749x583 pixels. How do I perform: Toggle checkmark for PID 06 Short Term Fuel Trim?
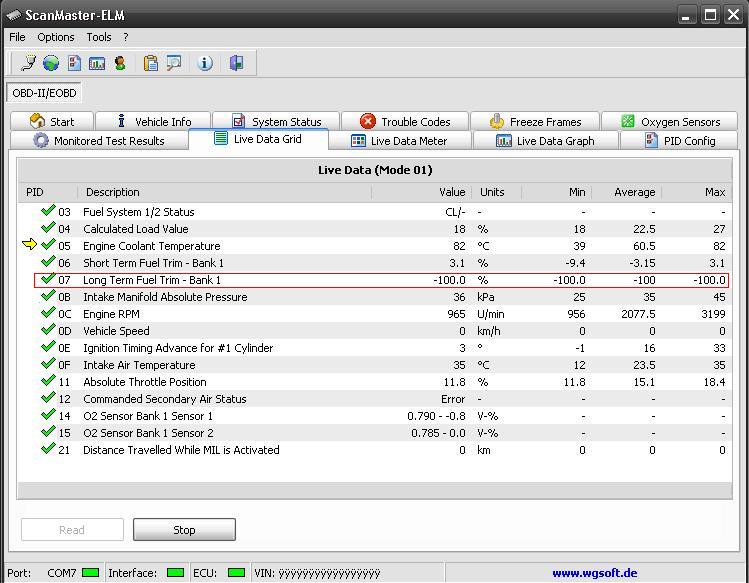coord(48,261)
